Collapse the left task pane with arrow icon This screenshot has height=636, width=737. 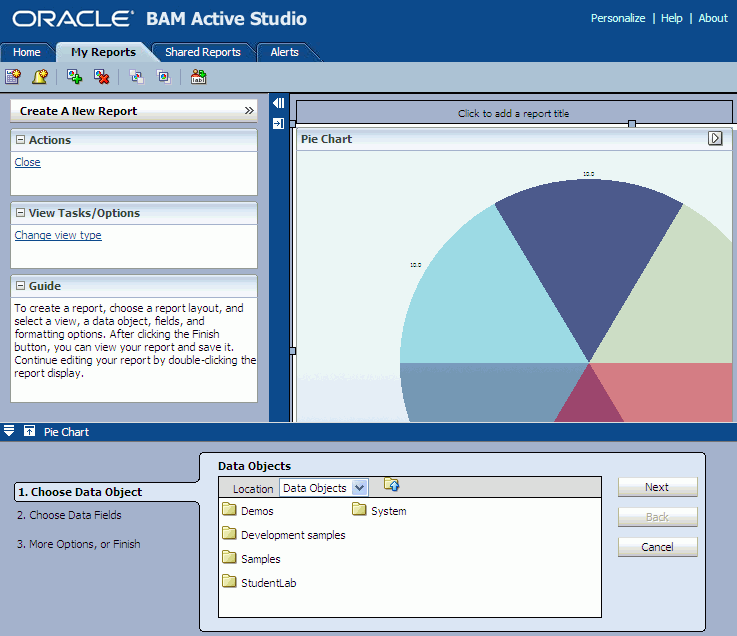tap(279, 103)
